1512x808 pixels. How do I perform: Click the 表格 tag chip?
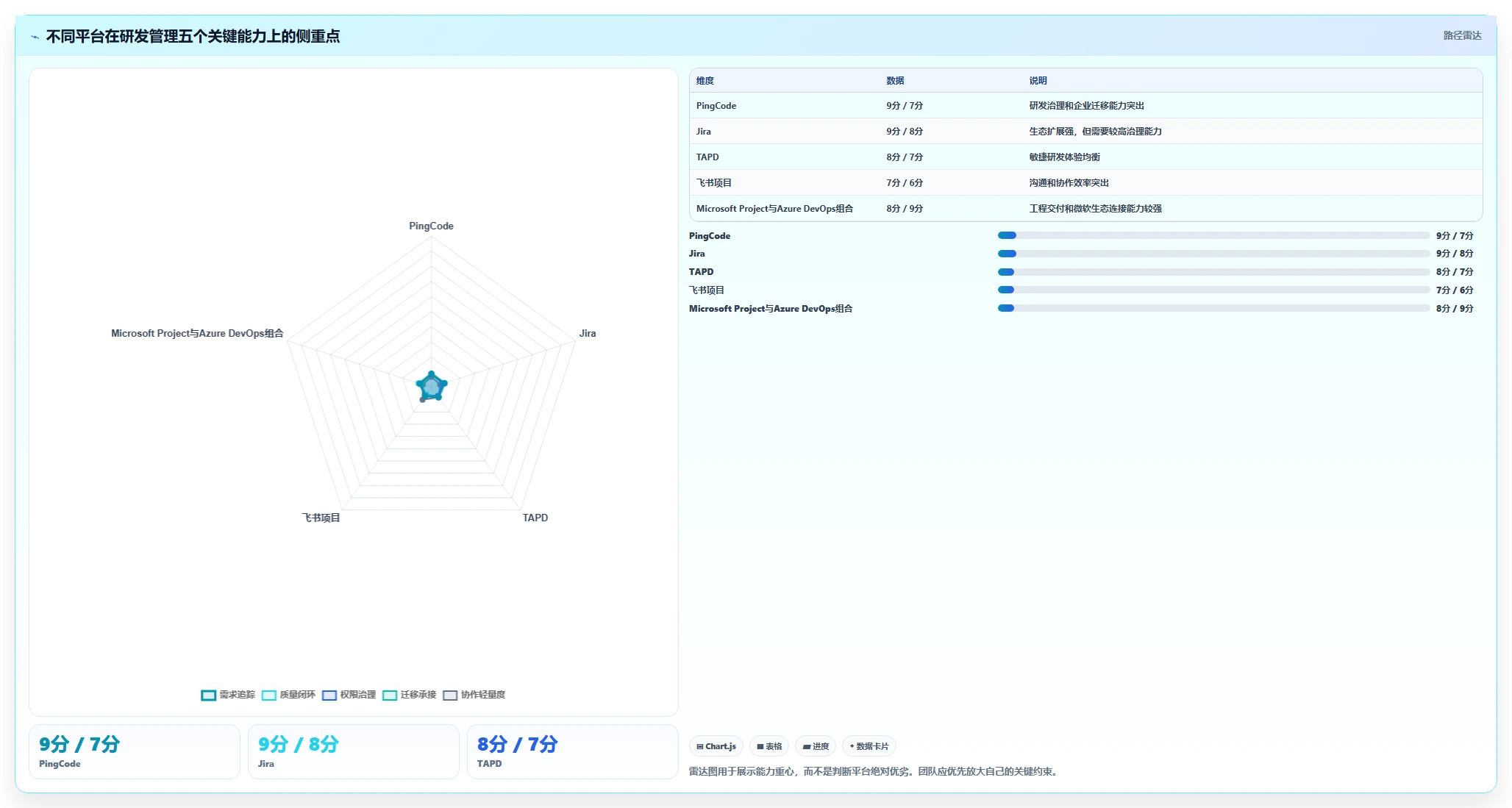(769, 746)
